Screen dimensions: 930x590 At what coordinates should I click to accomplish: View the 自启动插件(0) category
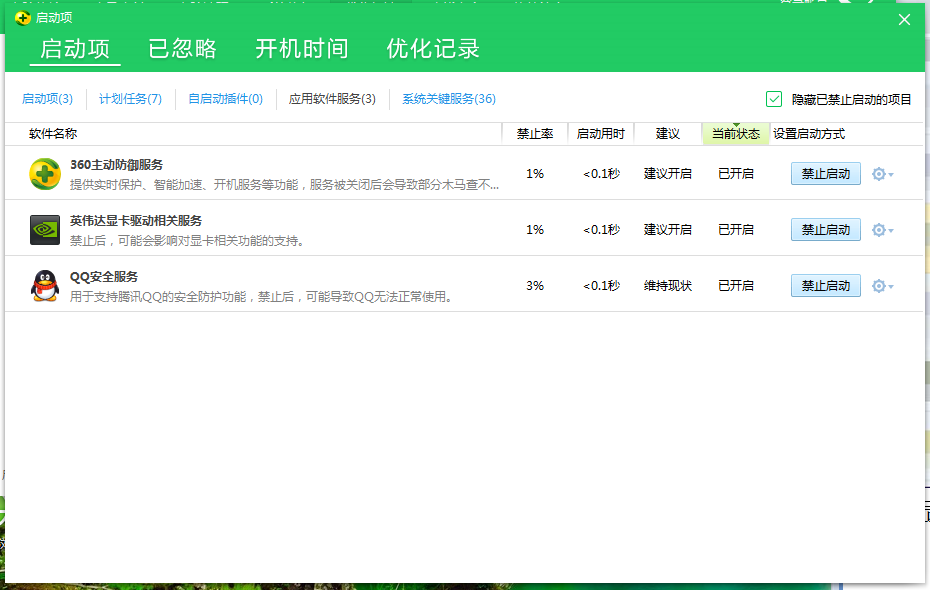tap(225, 99)
